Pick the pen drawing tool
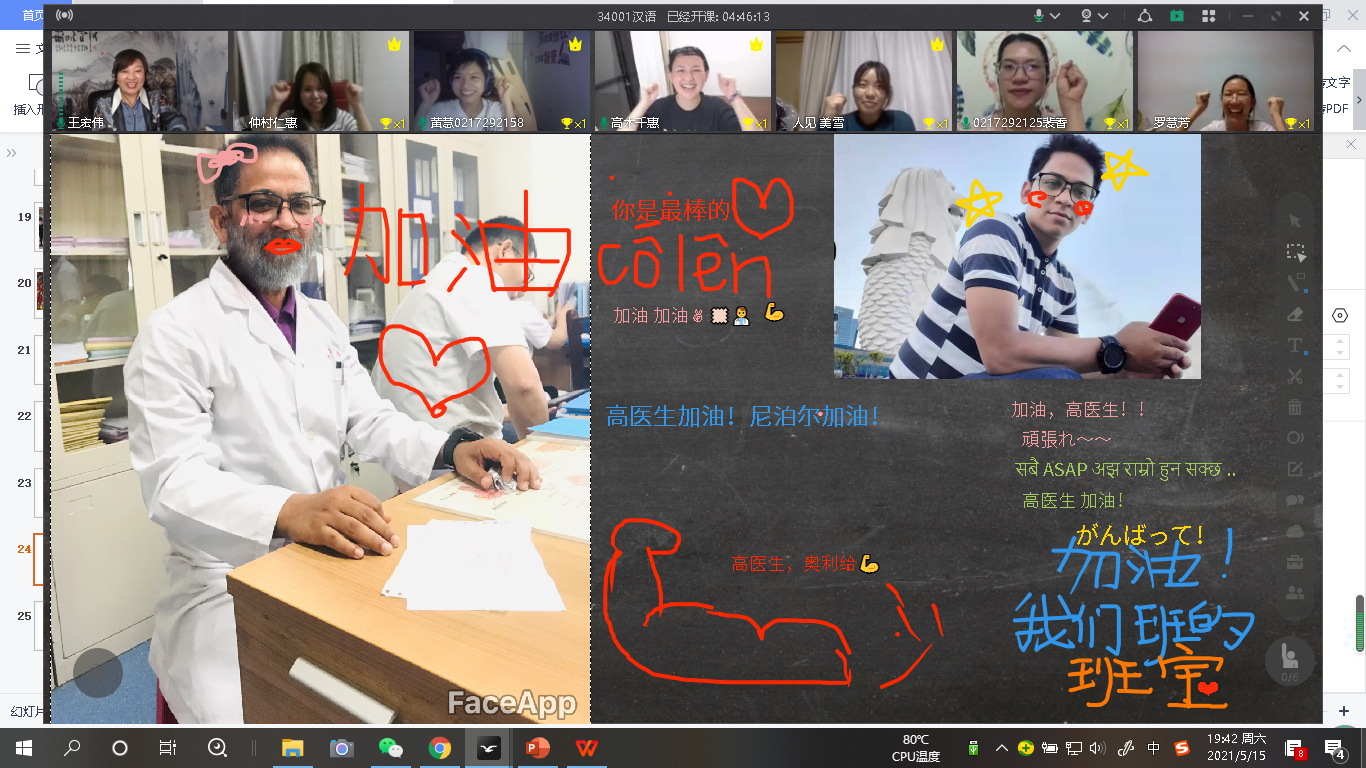 1295,283
